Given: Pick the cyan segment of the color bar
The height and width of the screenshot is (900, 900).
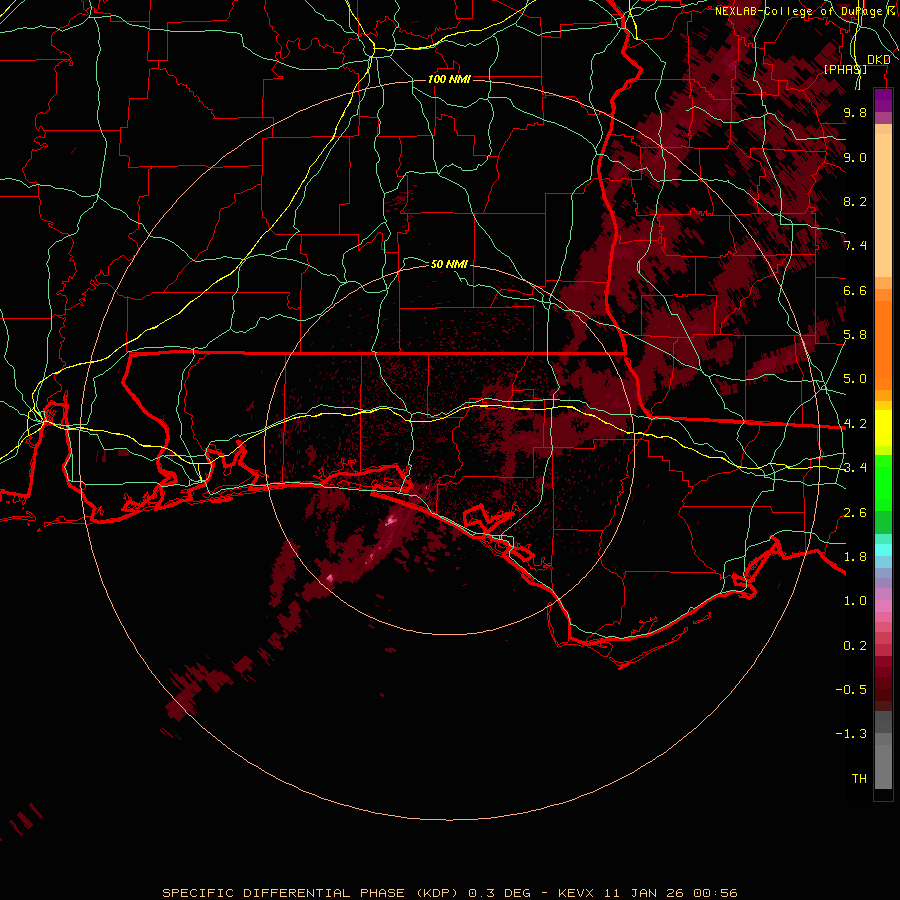Looking at the screenshot, I should pyautogui.click(x=883, y=550).
